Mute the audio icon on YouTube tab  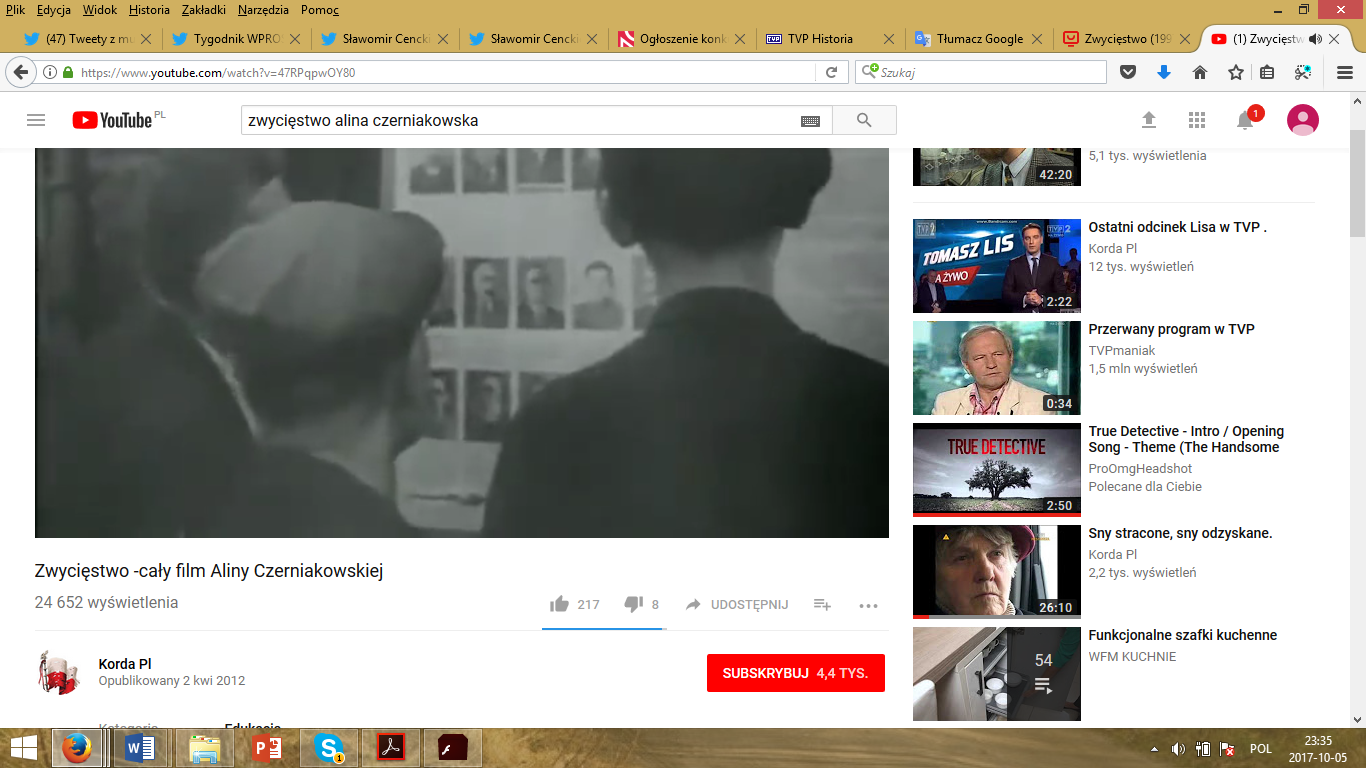pos(1315,39)
